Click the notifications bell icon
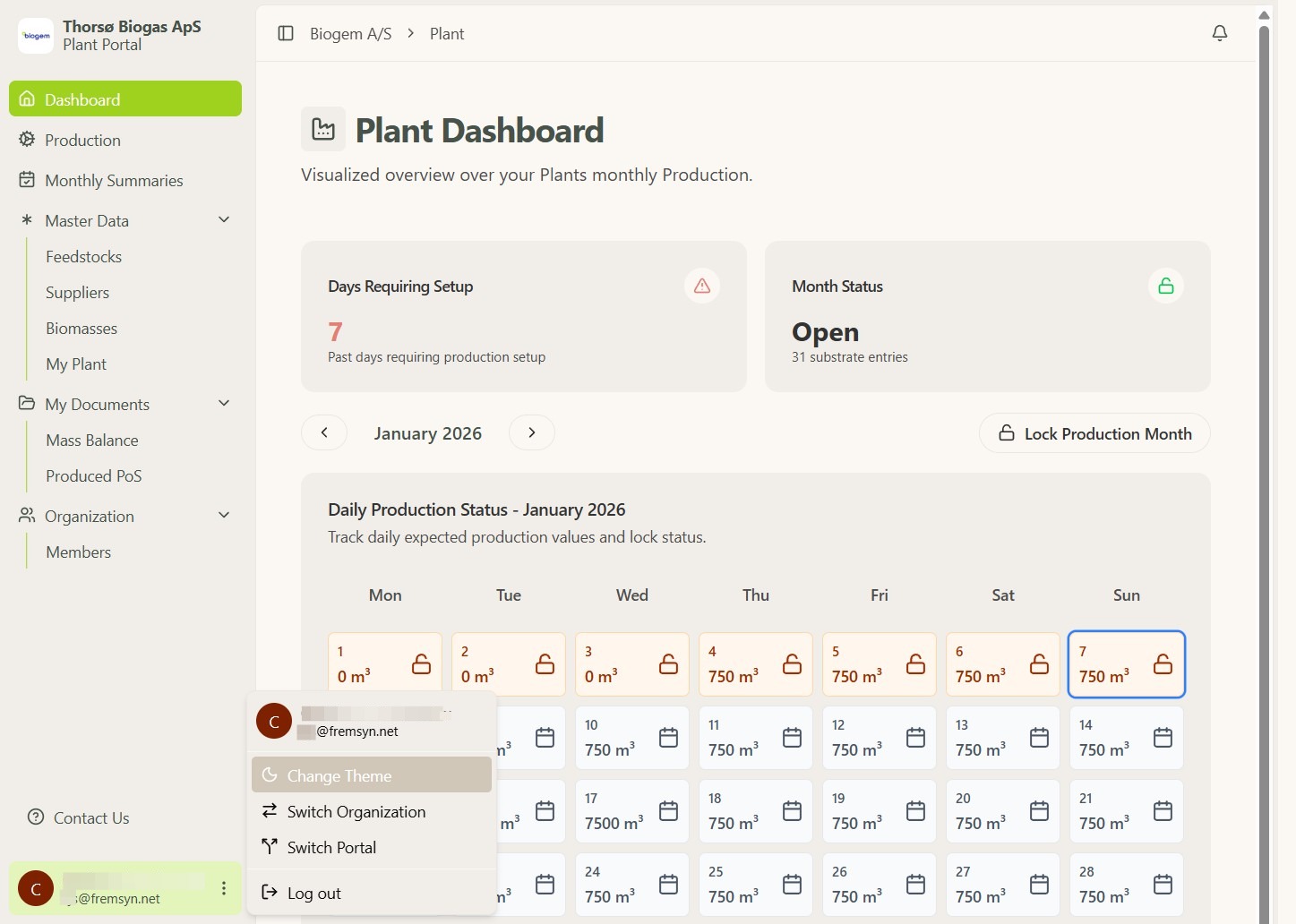The image size is (1296, 924). point(1219,33)
